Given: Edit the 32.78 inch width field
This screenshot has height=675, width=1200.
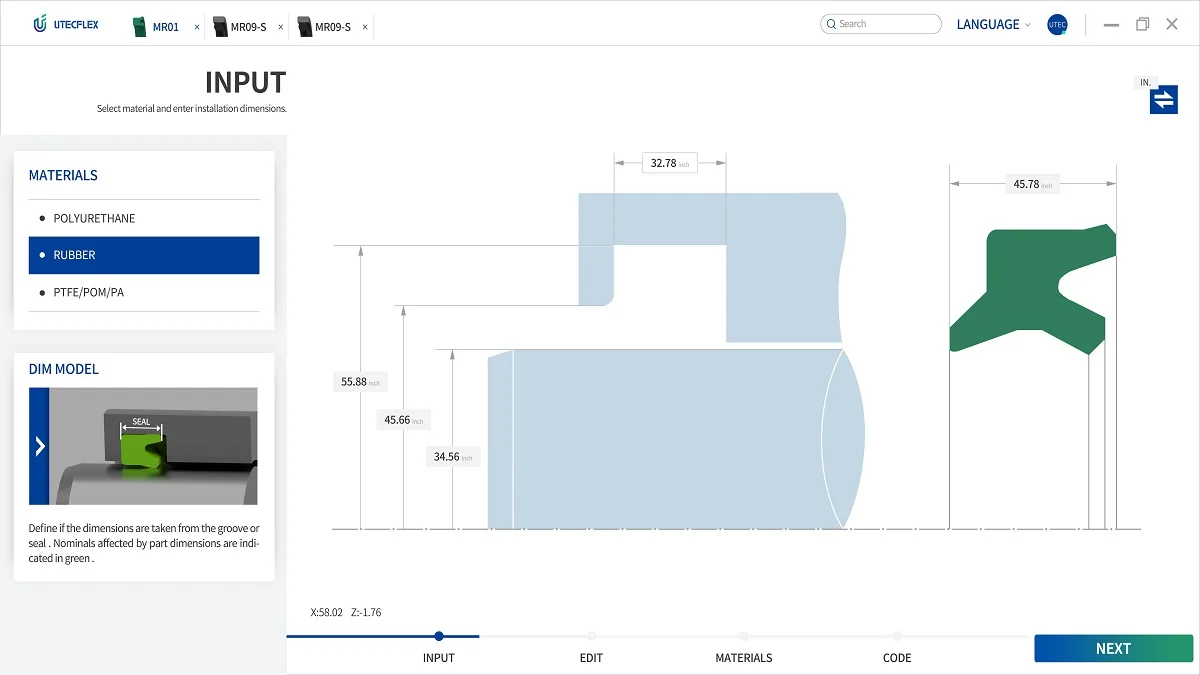Looking at the screenshot, I should 669,163.
